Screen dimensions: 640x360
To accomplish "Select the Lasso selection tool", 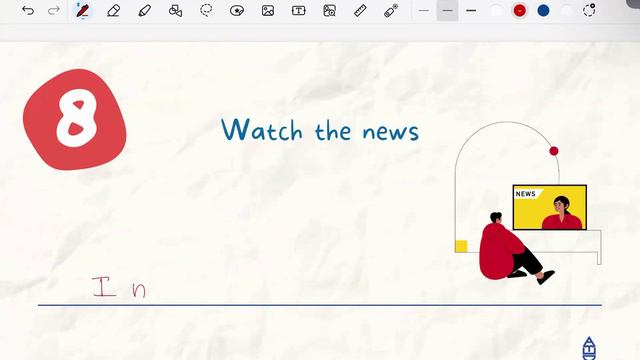I will (206, 10).
